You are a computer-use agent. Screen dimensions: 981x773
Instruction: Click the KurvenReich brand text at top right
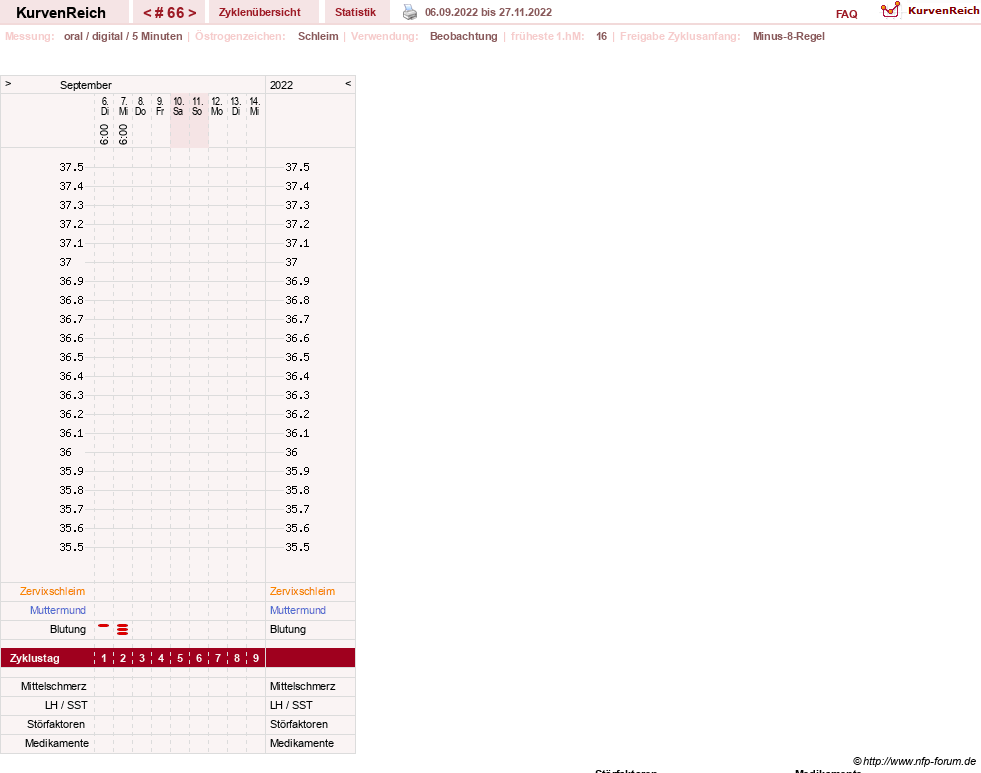coord(943,11)
